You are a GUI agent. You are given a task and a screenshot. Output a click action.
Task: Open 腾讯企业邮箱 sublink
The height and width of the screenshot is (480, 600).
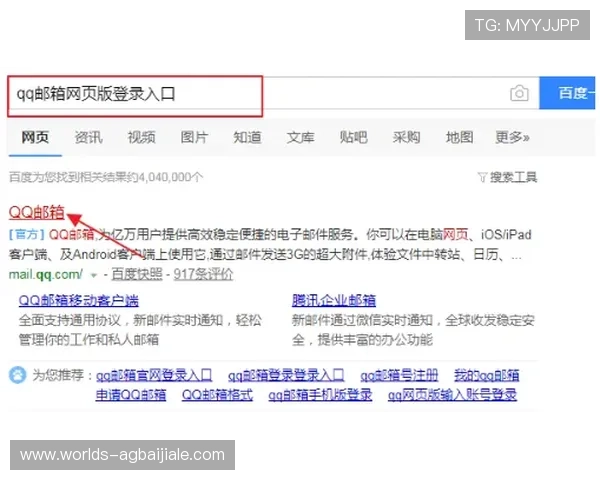(334, 300)
